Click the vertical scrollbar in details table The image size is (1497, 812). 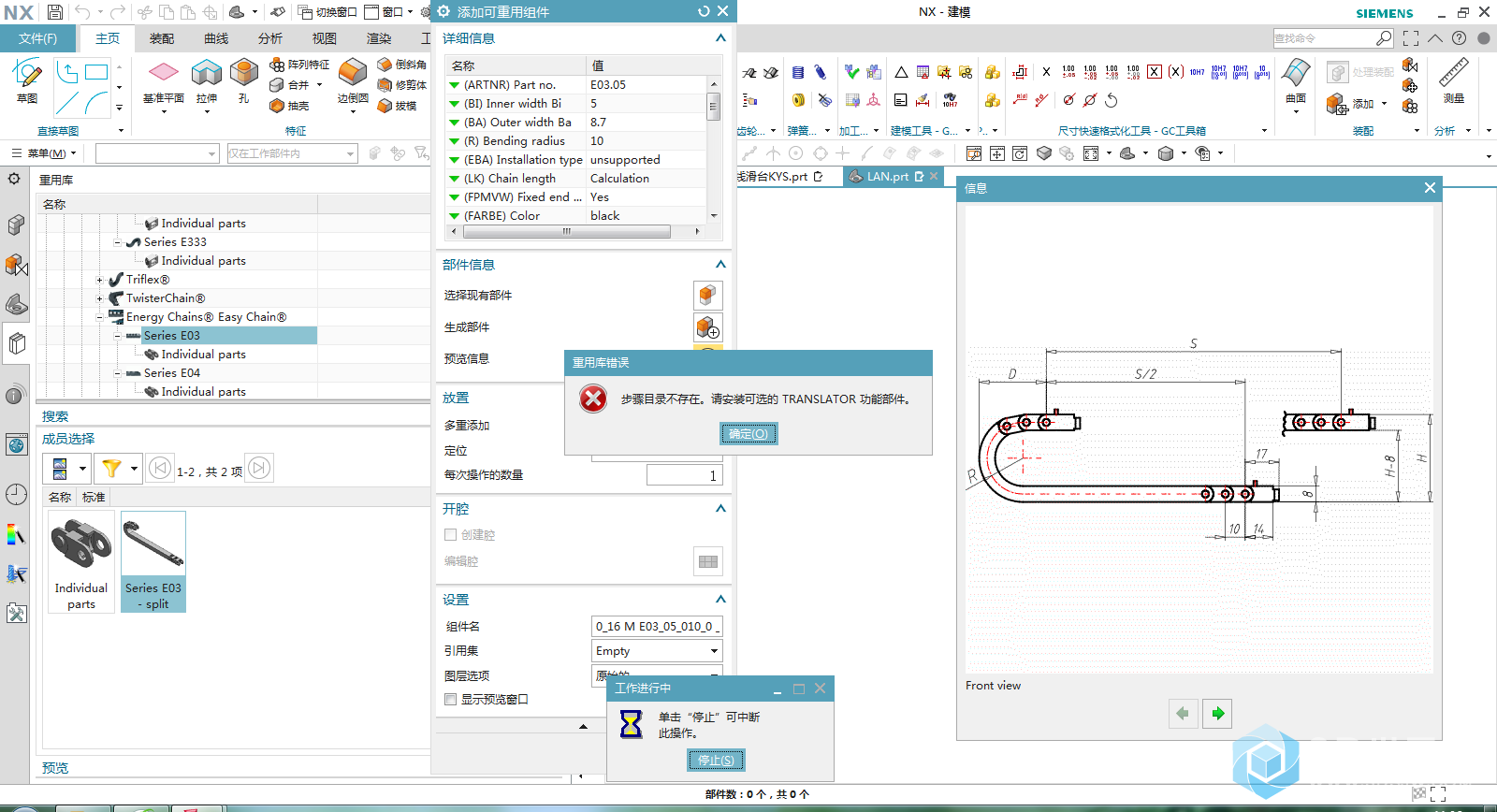[x=713, y=105]
